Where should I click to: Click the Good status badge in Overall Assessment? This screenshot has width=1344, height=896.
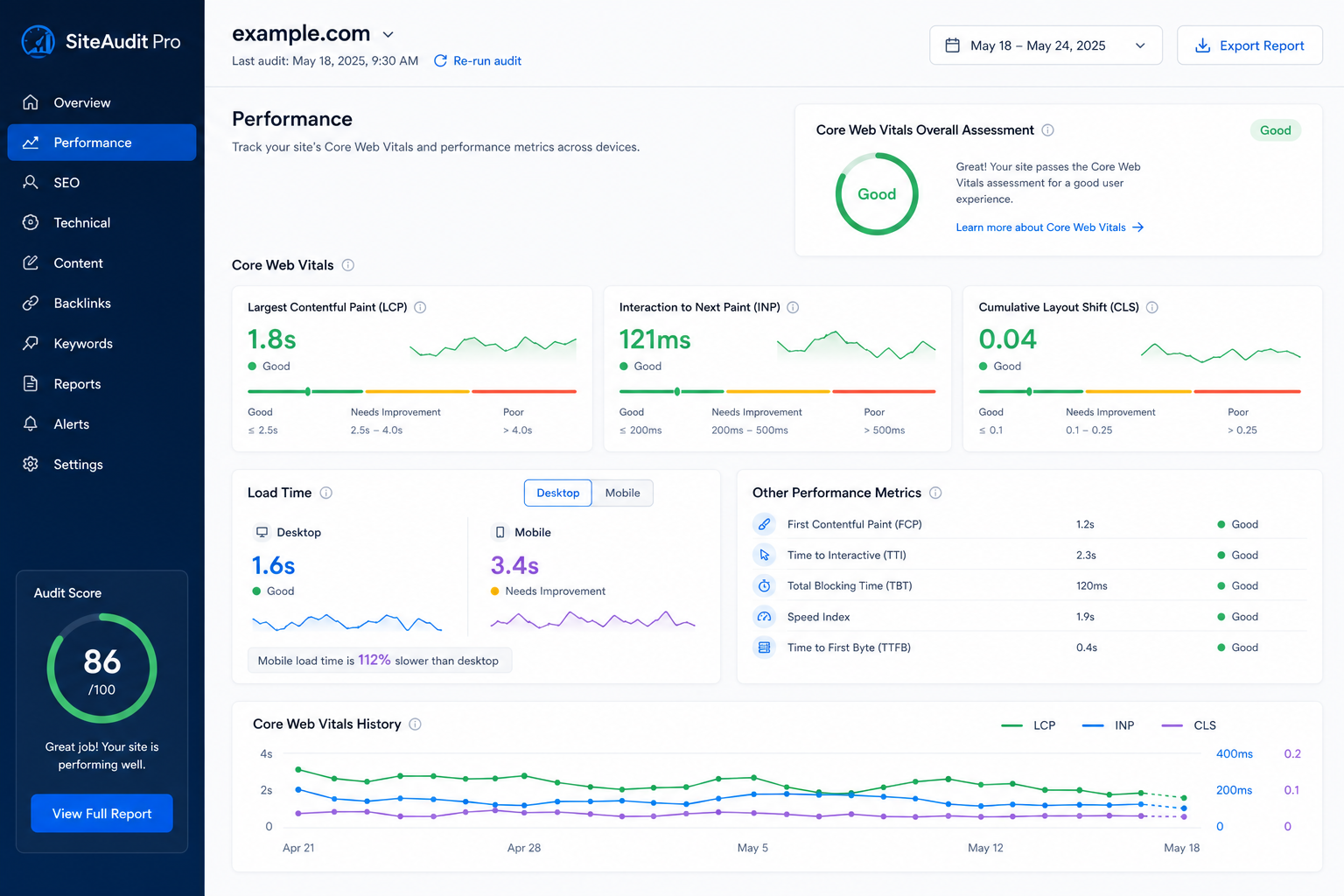[1276, 130]
